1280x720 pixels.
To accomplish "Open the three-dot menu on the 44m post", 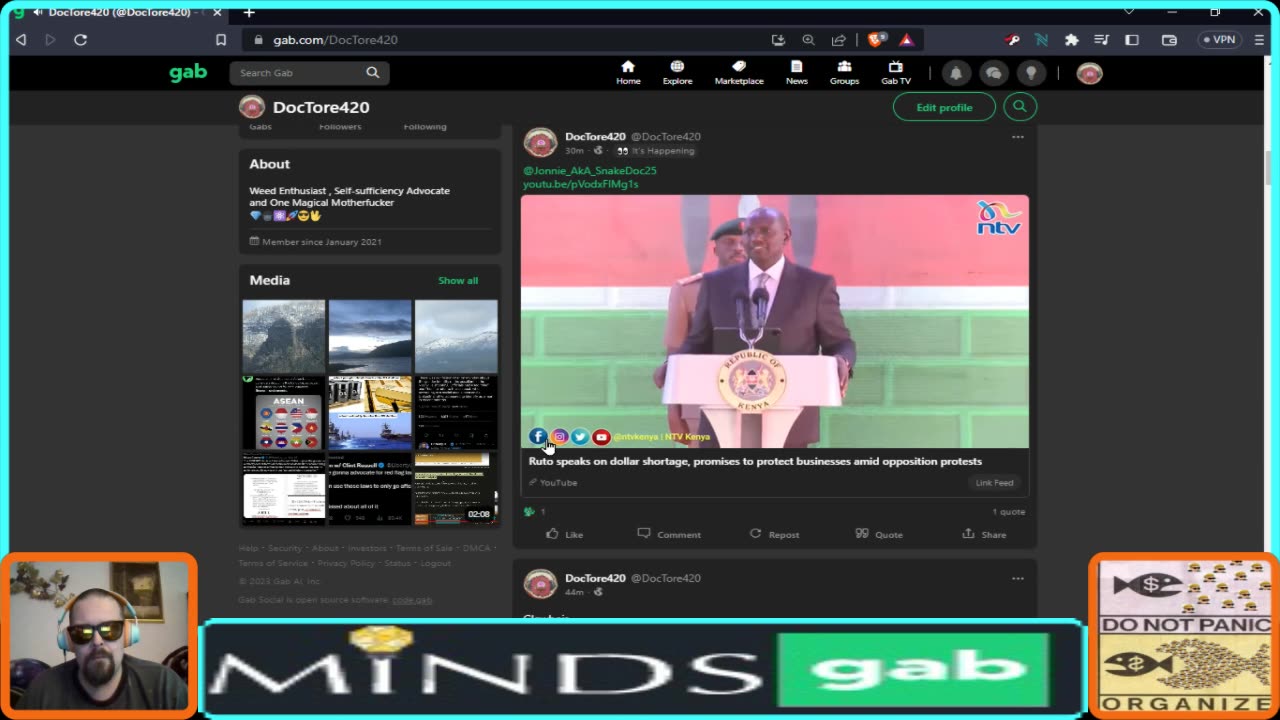I will pyautogui.click(x=1017, y=578).
